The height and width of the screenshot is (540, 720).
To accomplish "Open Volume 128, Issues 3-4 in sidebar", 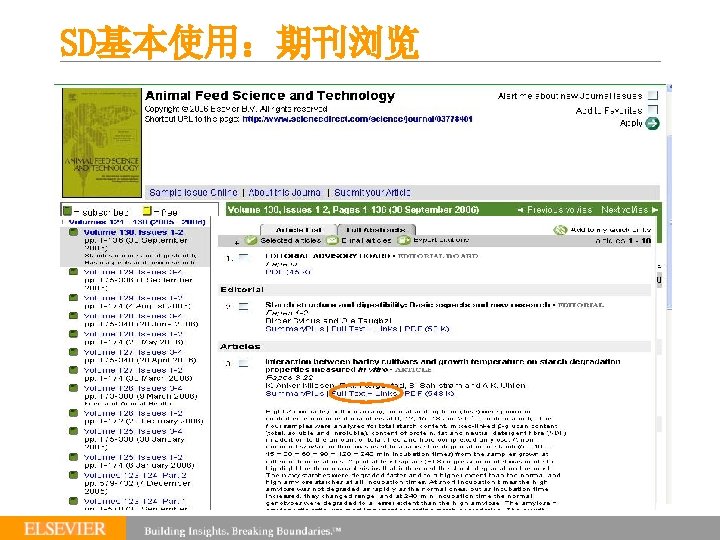I will click(133, 316).
